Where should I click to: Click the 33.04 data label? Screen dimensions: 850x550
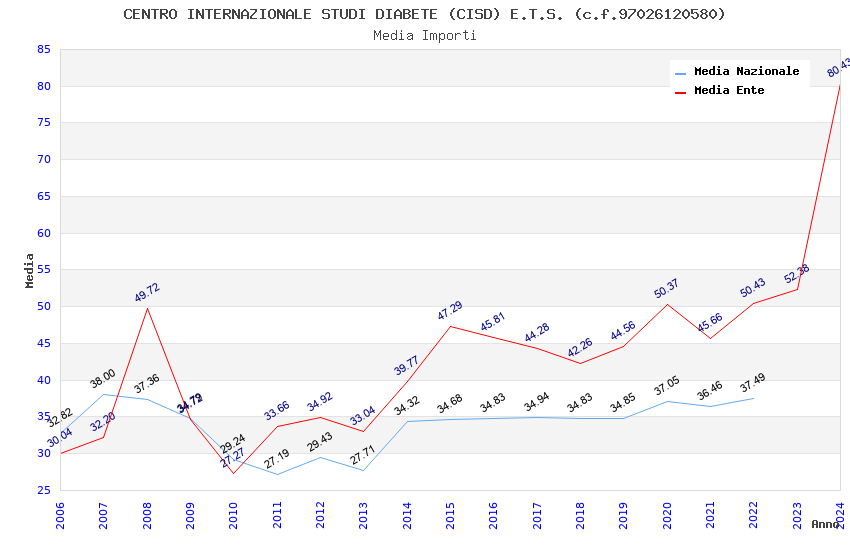[x=363, y=416]
